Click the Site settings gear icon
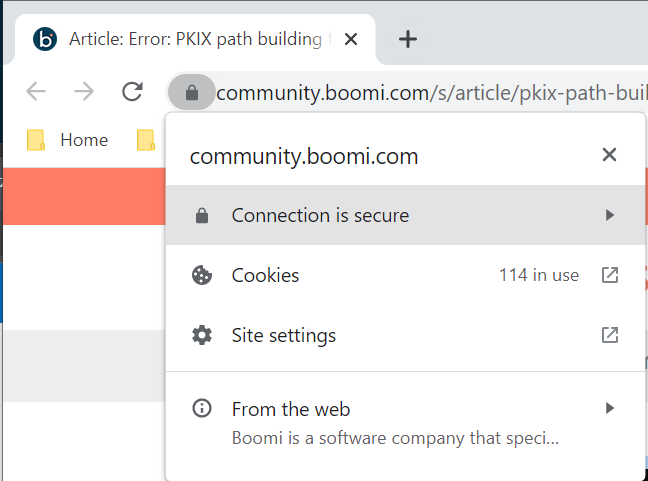The height and width of the screenshot is (481, 648). [x=202, y=335]
